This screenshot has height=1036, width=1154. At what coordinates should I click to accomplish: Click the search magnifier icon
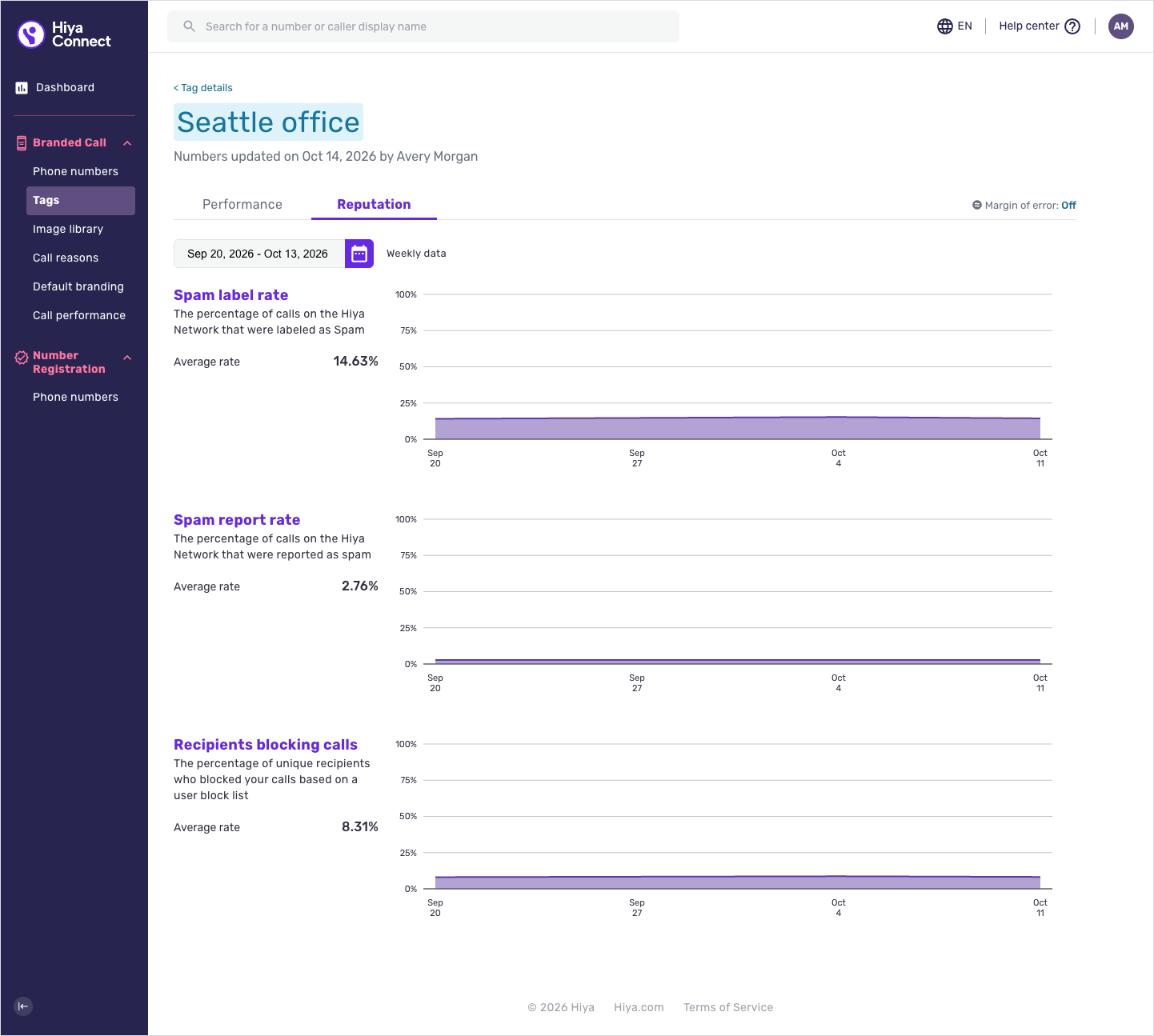pyautogui.click(x=190, y=26)
